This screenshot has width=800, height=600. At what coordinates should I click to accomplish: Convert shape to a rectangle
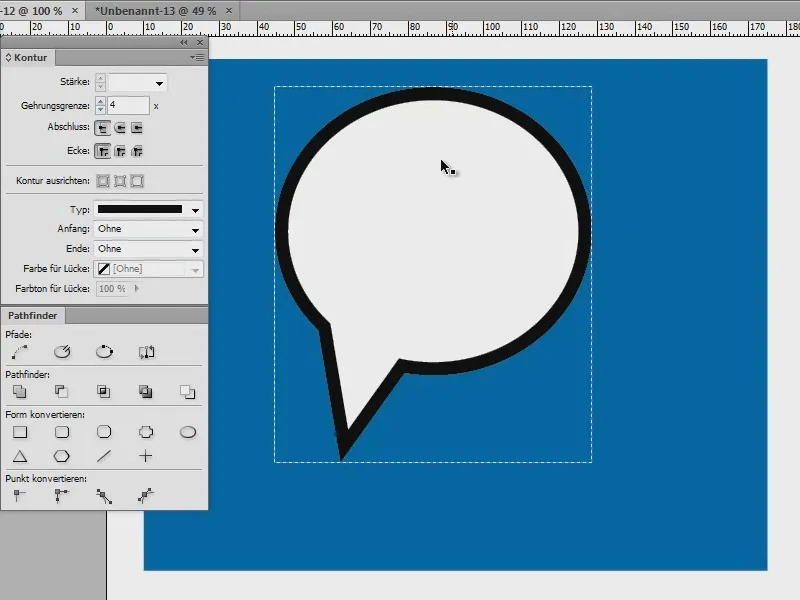20,432
